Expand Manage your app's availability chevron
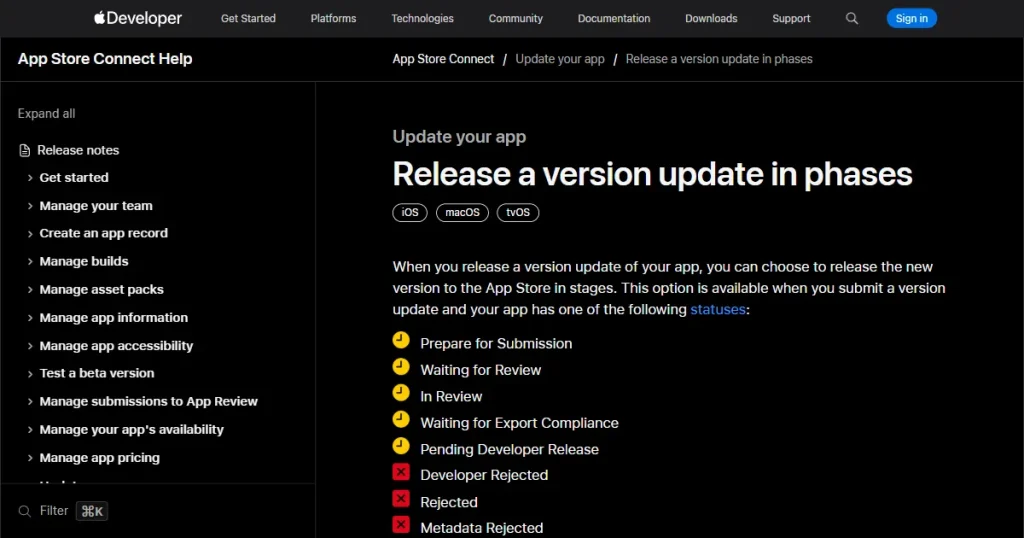The width and height of the screenshot is (1024, 538). click(30, 430)
